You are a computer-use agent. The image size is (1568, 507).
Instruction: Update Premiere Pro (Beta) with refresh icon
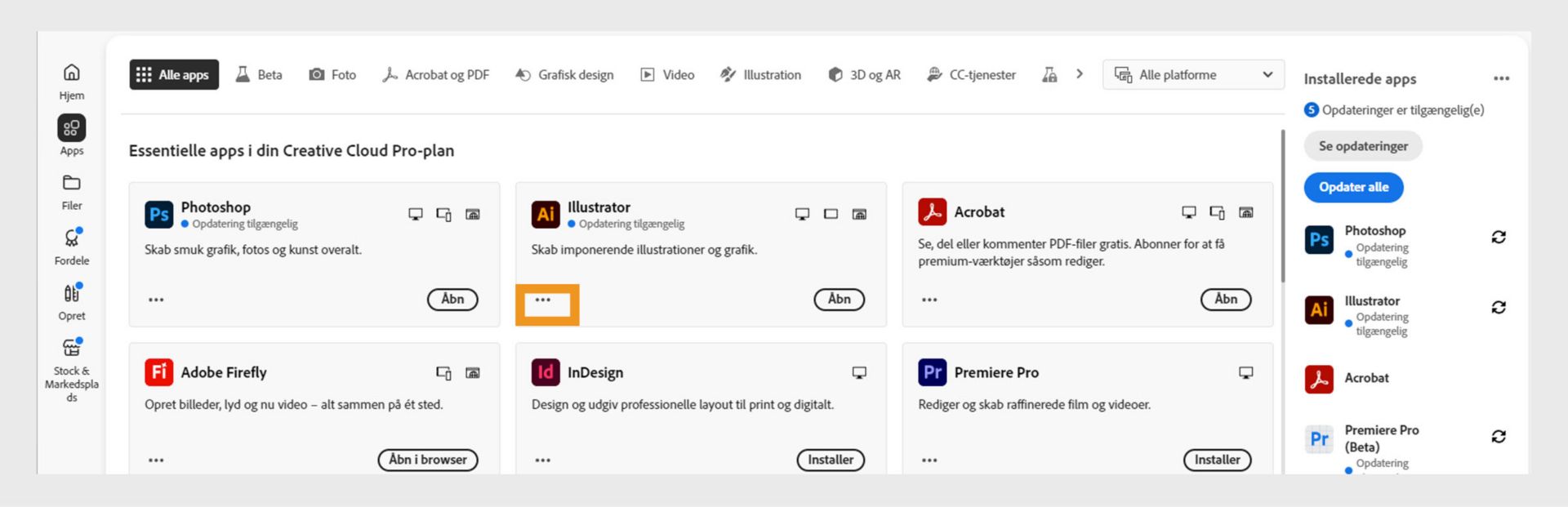[x=1499, y=436]
